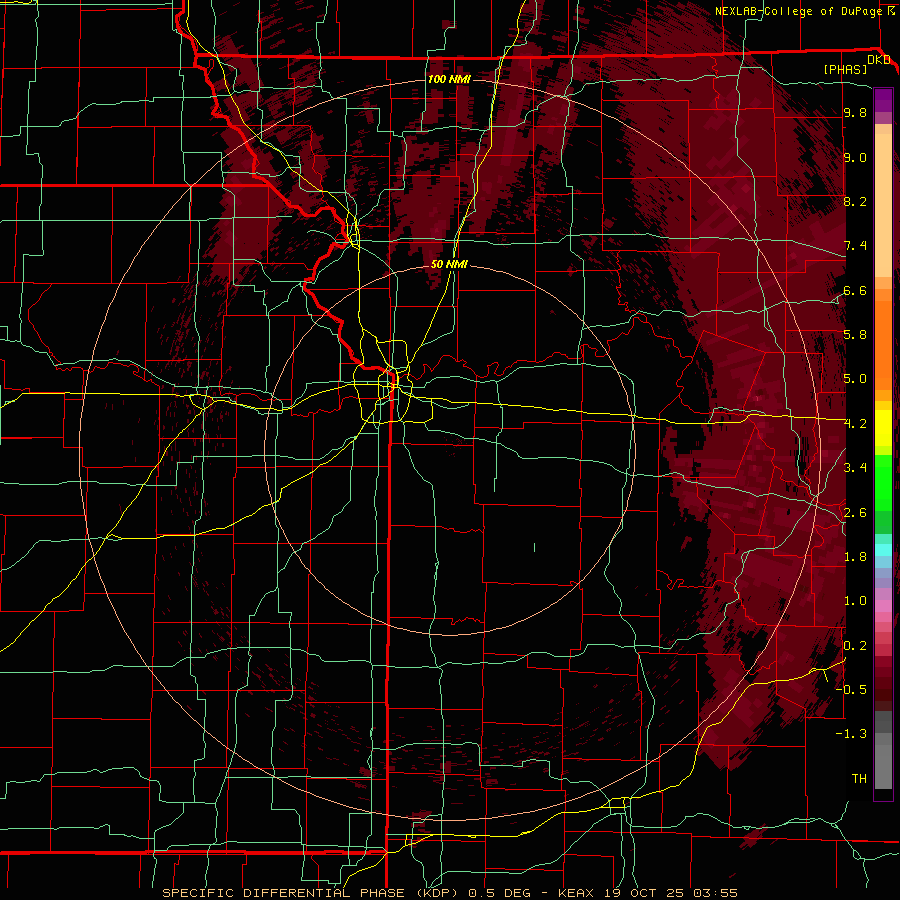Click the 9.8 value on the color scale
900x900 pixels.
click(x=855, y=113)
